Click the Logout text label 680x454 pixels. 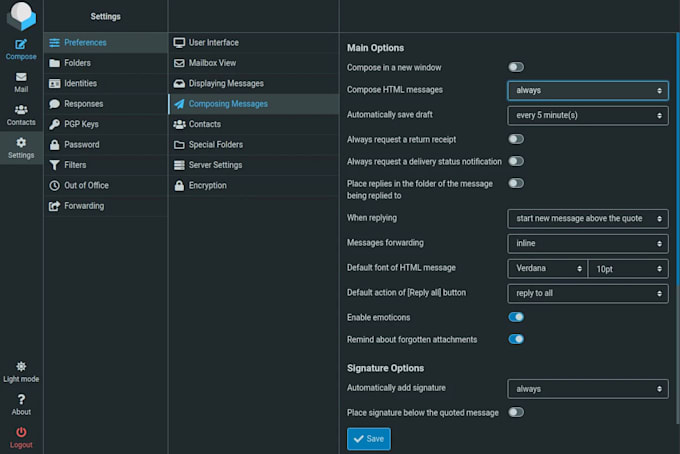[x=21, y=445]
